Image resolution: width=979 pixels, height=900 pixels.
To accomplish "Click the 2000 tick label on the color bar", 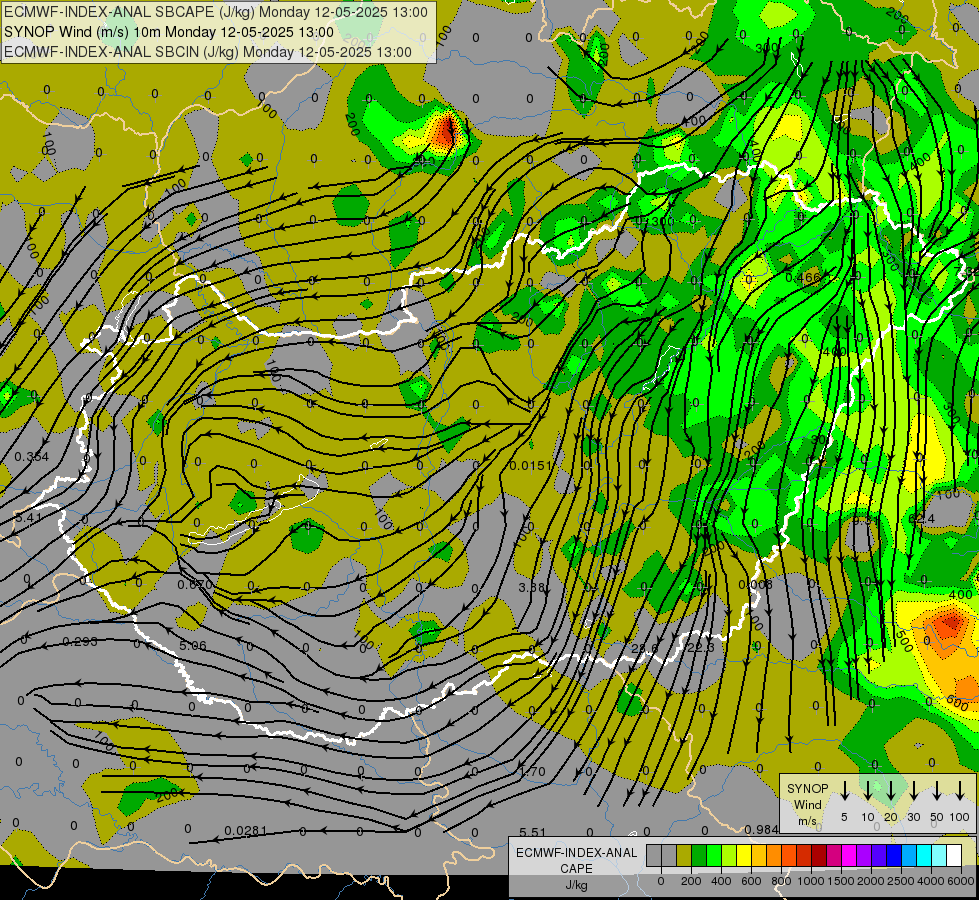I will (x=871, y=881).
